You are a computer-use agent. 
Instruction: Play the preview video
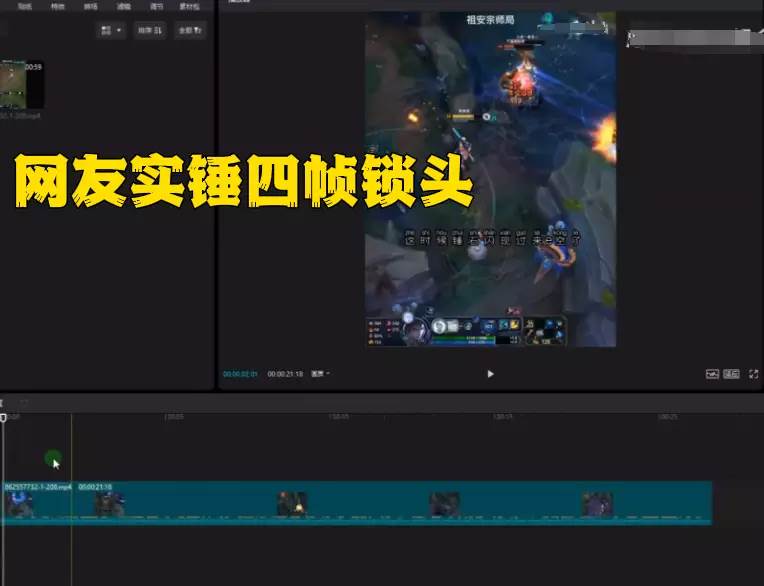(x=490, y=374)
